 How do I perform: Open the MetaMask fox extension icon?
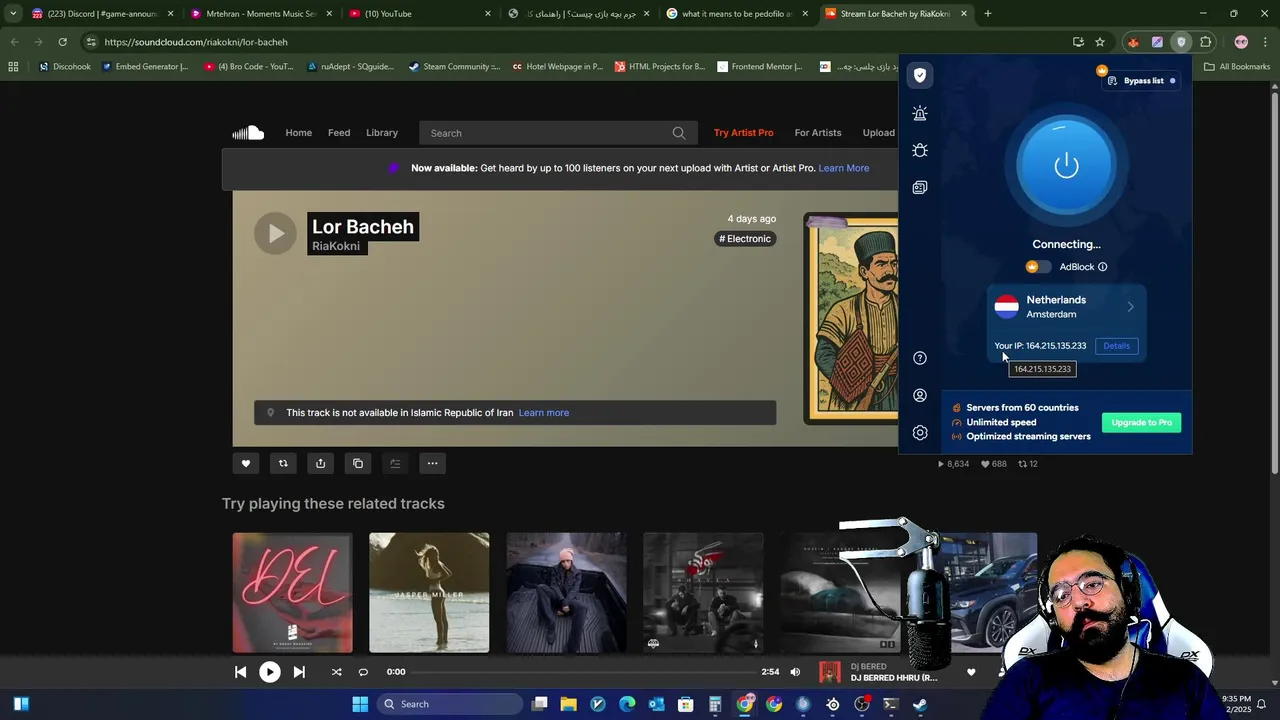1133,42
